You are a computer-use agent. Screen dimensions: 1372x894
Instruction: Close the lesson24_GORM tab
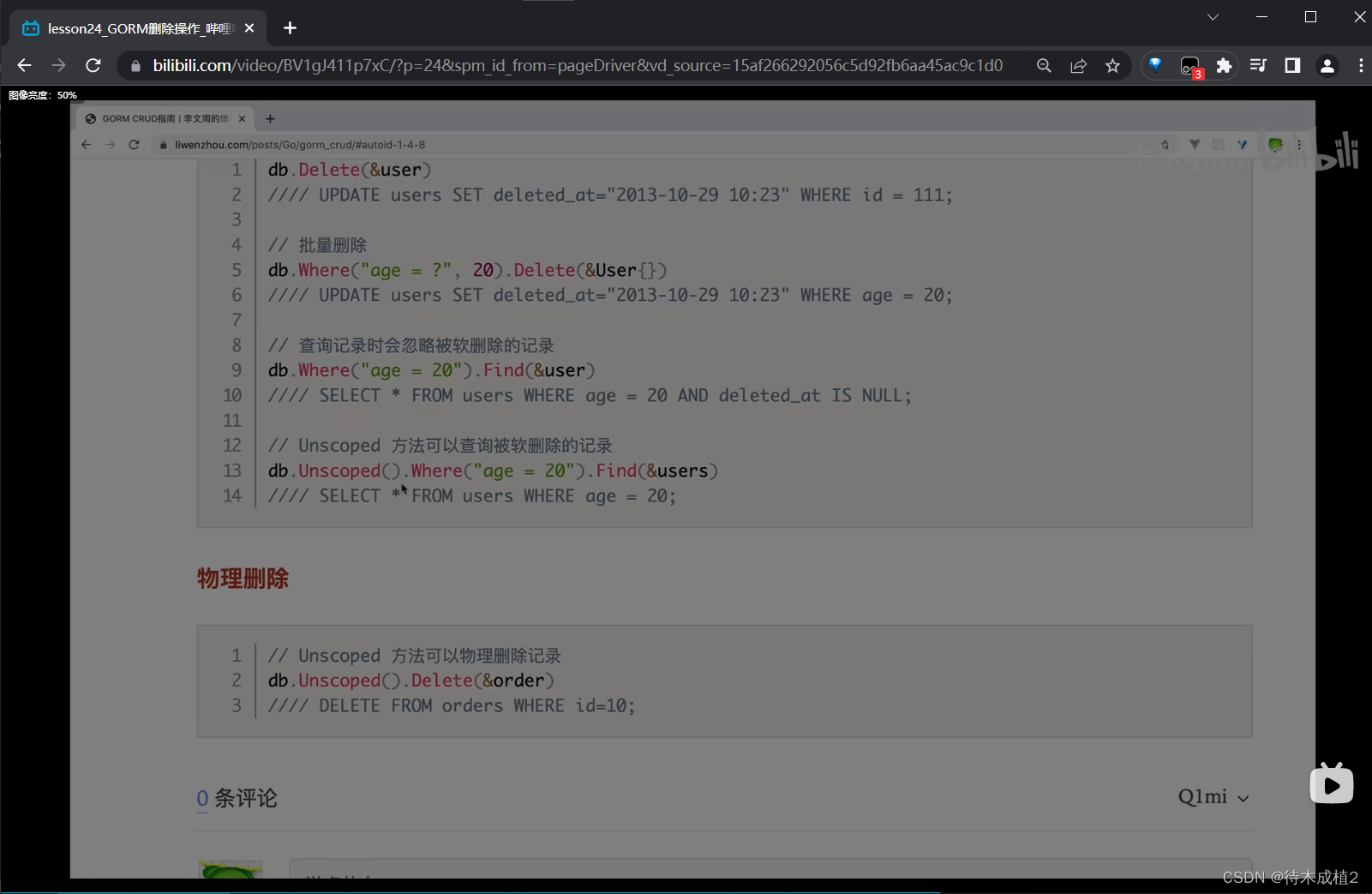(x=249, y=28)
